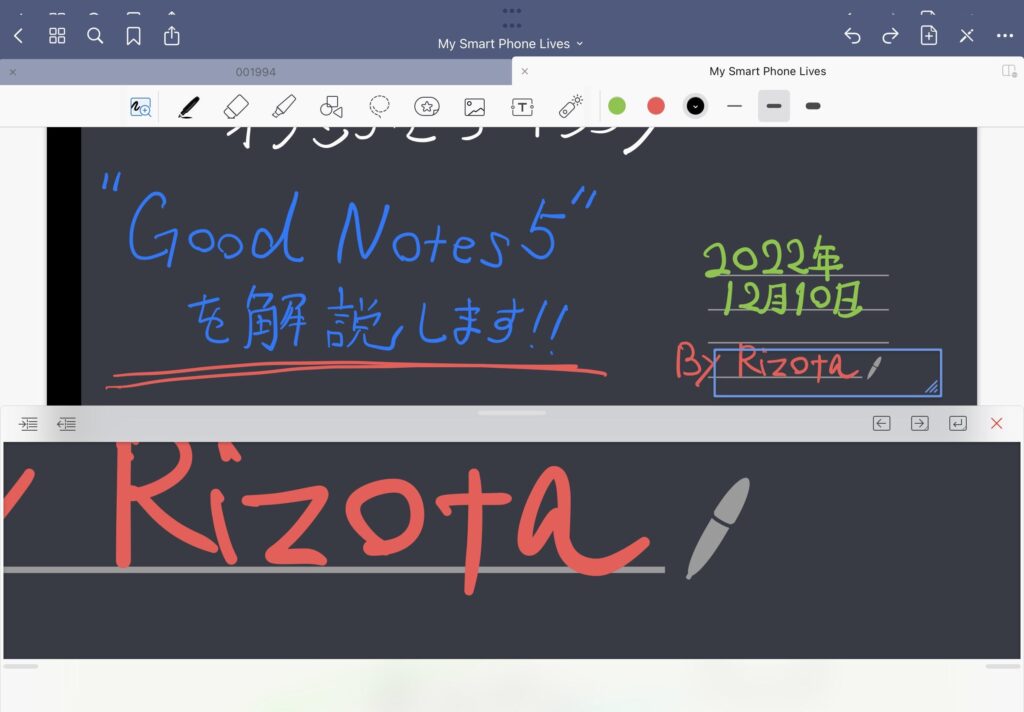Increase the zoom window line indent
1024x712 pixels.
pyautogui.click(x=28, y=424)
